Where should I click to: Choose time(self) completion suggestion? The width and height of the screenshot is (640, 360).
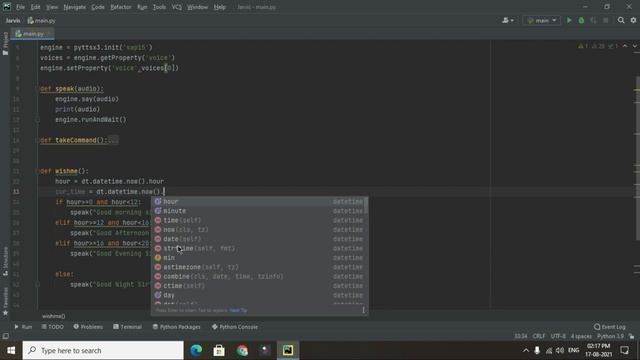tap(259, 220)
